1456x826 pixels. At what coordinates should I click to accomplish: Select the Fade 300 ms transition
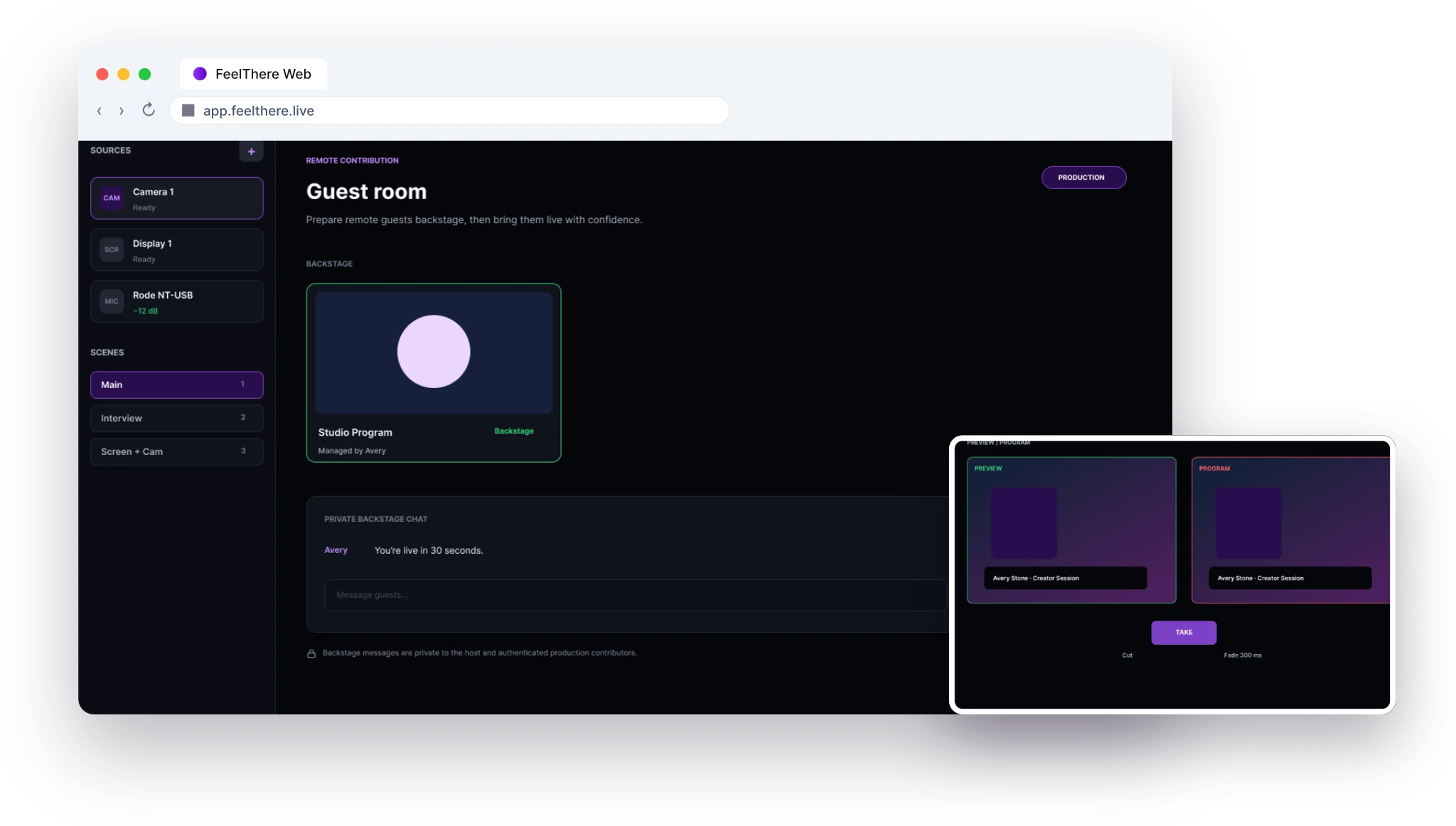click(x=1243, y=655)
